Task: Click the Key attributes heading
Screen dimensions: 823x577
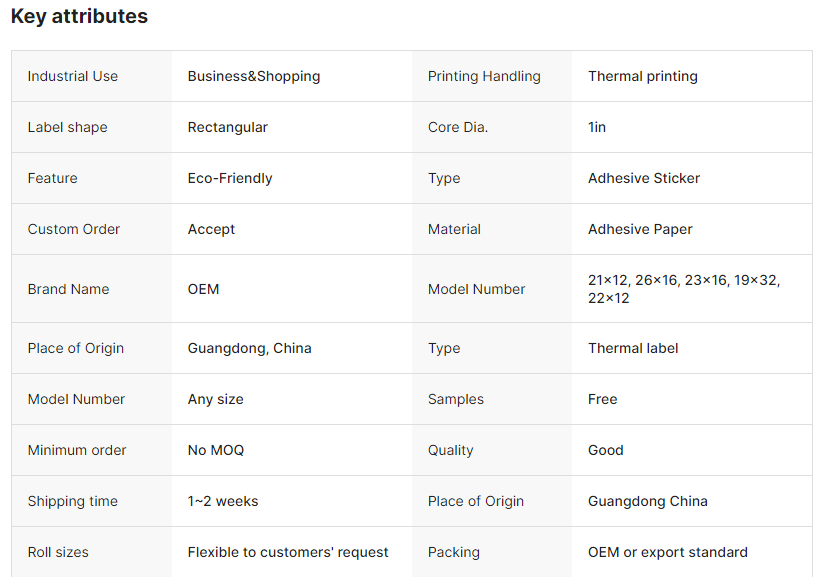Action: coord(79,16)
